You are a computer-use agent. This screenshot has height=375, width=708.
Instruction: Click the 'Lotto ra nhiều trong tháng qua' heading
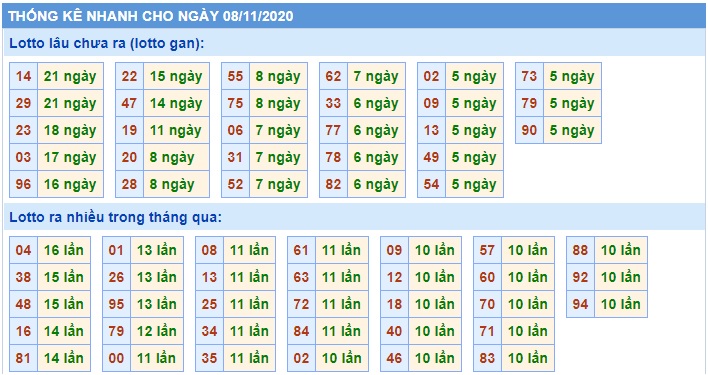116,218
